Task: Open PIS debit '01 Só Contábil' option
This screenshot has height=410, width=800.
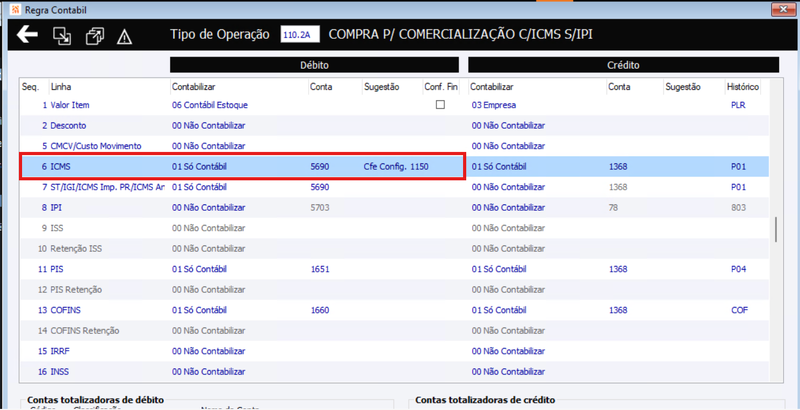Action: point(199,269)
